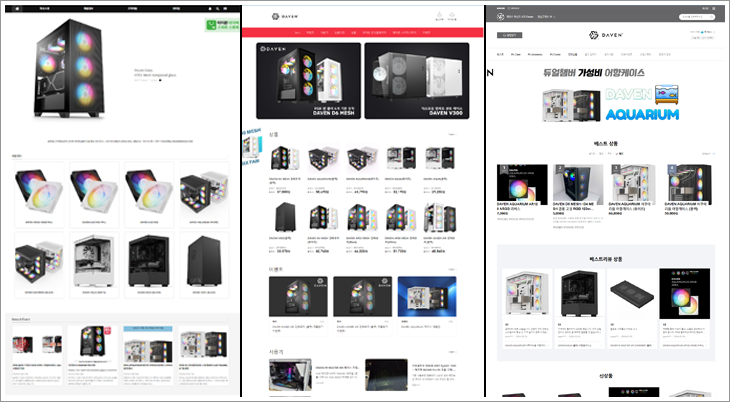The width and height of the screenshot is (730, 402).
Task: Click the 베스트 상품 heading
Action: (606, 143)
